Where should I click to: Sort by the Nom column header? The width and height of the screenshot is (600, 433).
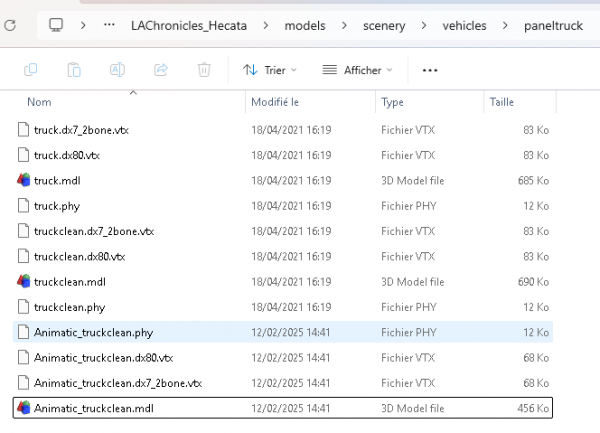[40, 102]
